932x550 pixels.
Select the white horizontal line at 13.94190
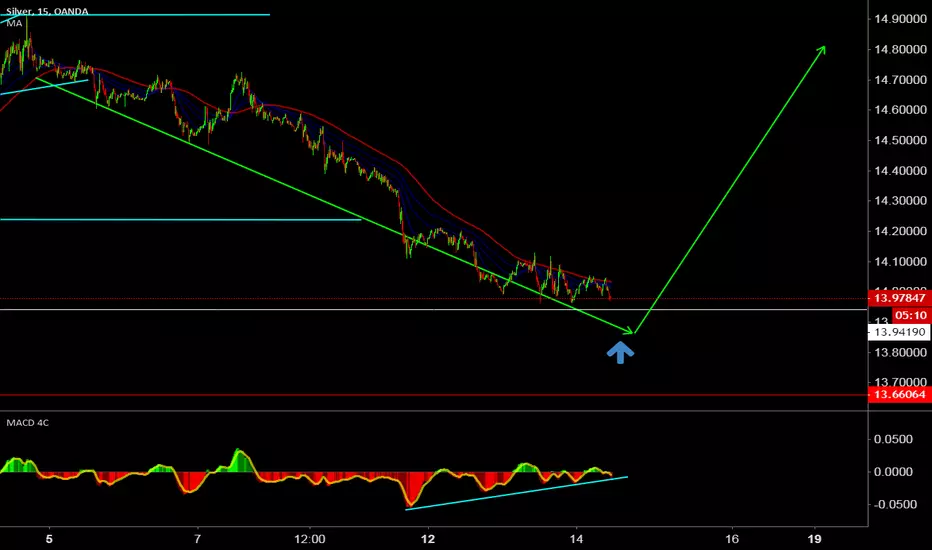point(434,310)
